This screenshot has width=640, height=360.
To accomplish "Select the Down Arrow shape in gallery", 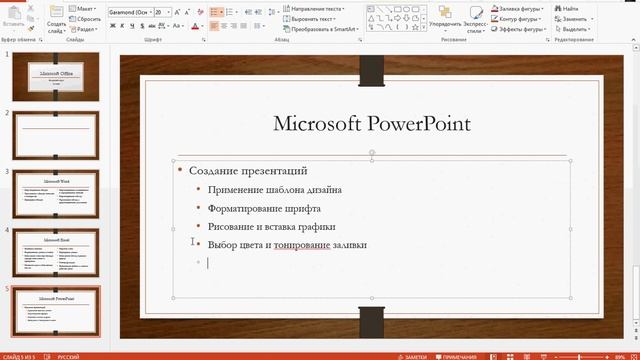I will point(406,18).
